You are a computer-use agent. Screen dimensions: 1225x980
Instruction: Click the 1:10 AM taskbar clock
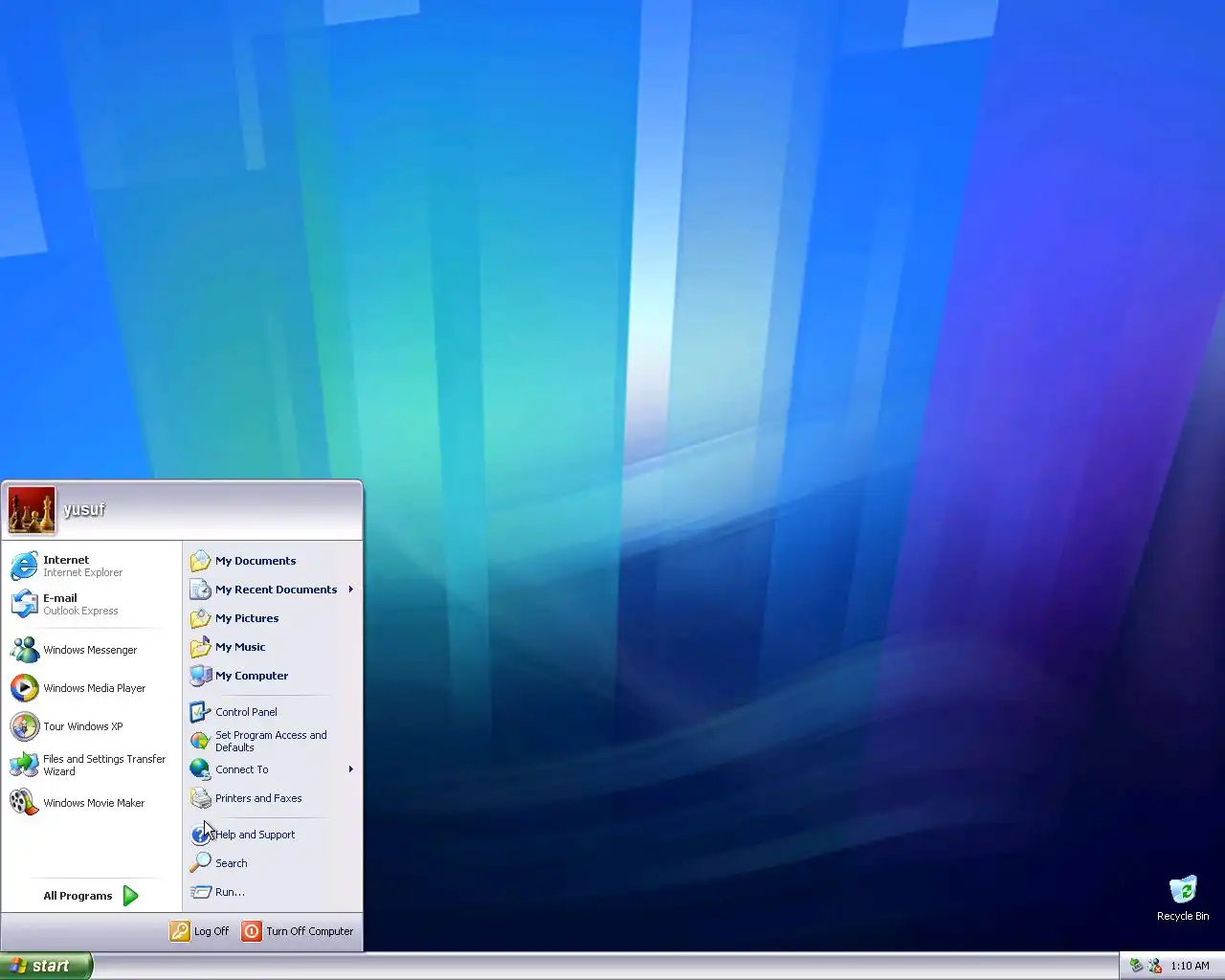[1190, 966]
